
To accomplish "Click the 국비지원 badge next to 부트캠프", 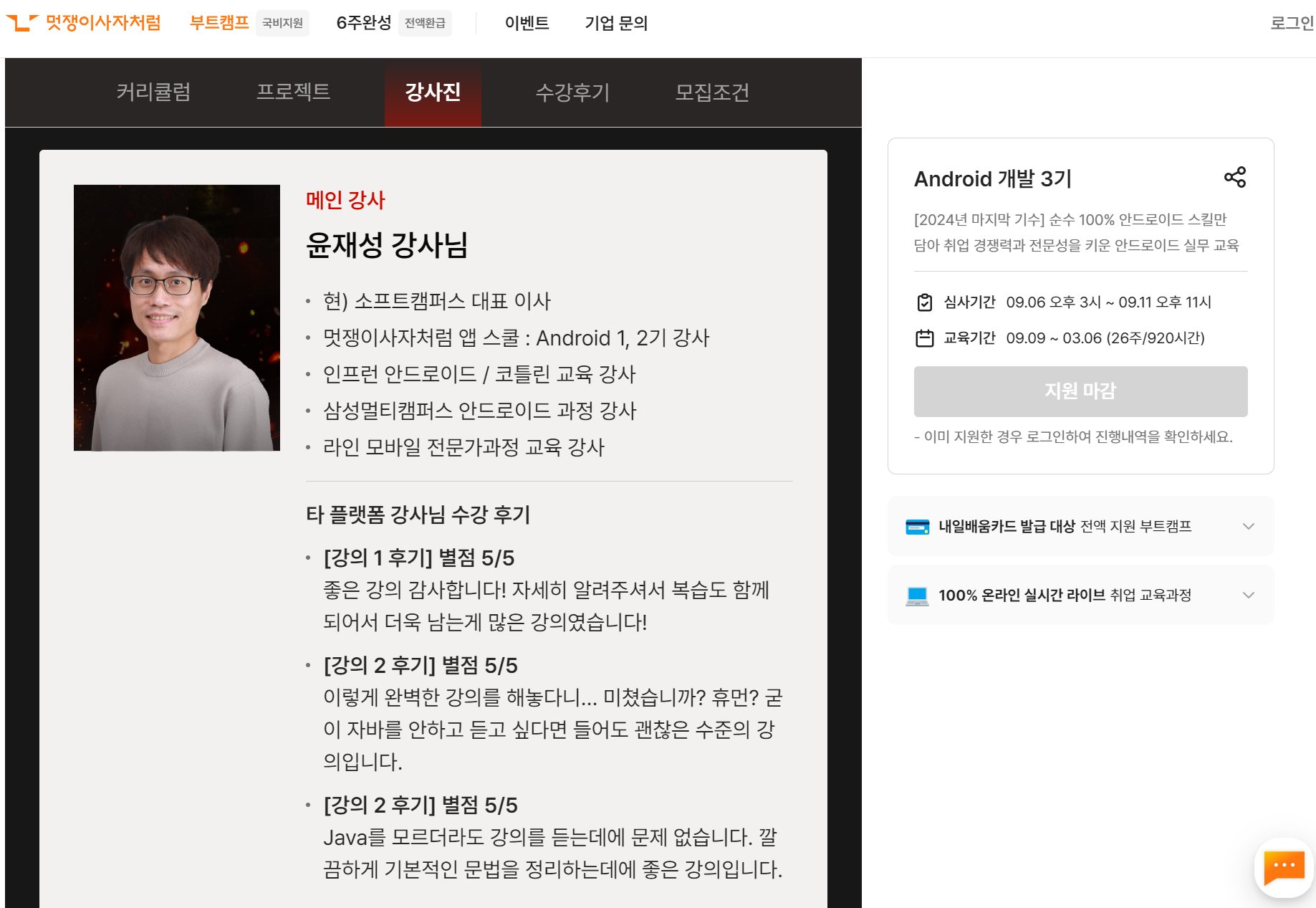I will pos(282,23).
